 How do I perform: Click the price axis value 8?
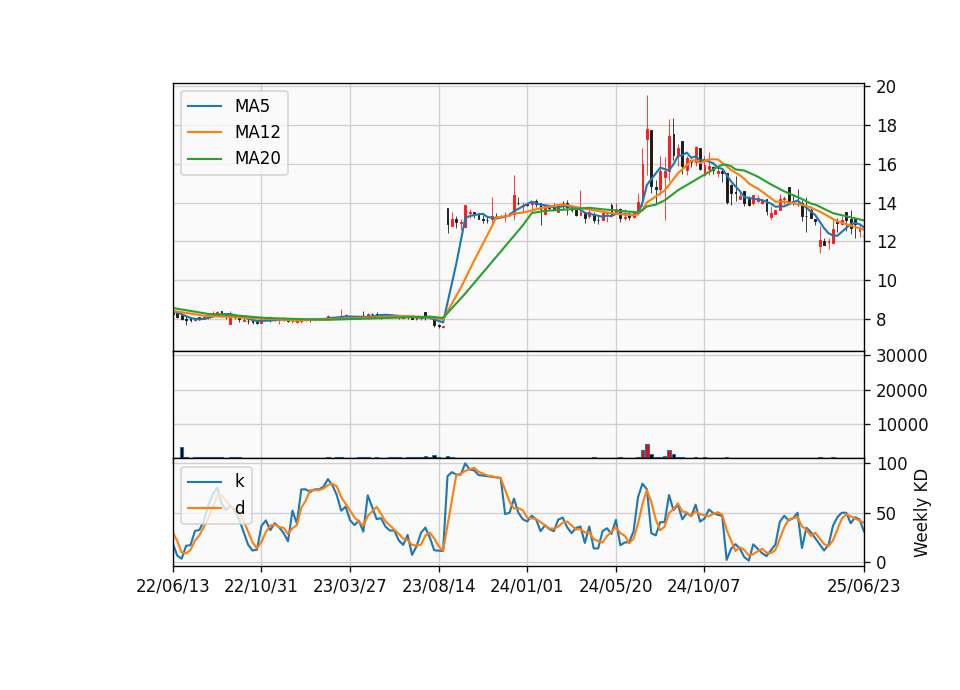click(881, 320)
